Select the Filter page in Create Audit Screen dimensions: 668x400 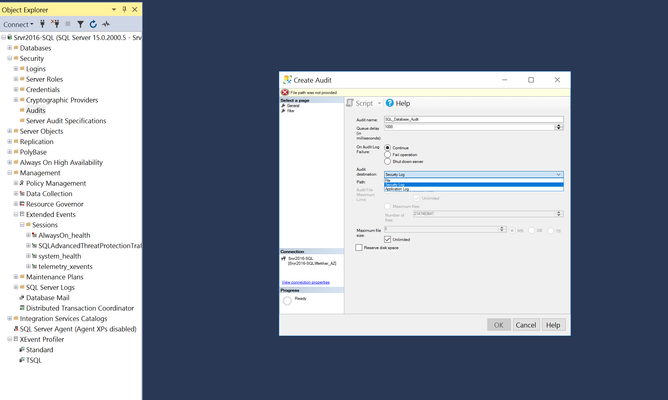(x=291, y=111)
